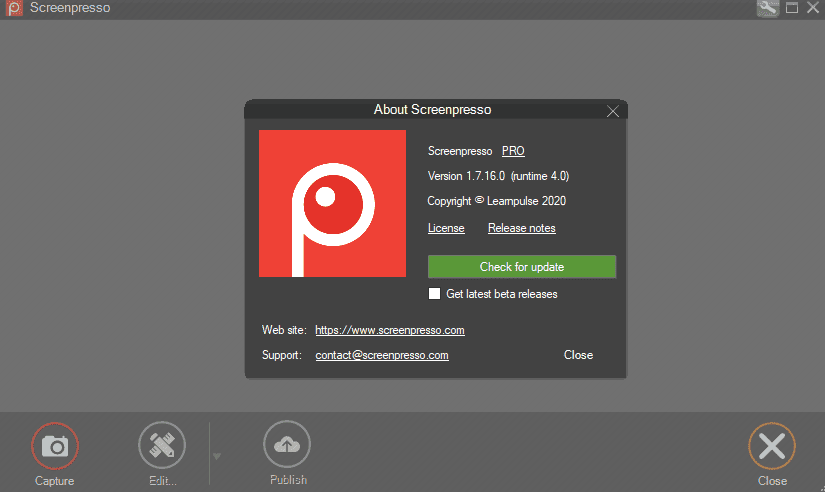
Task: Click the red Screenpresso logo image
Action: 332,203
